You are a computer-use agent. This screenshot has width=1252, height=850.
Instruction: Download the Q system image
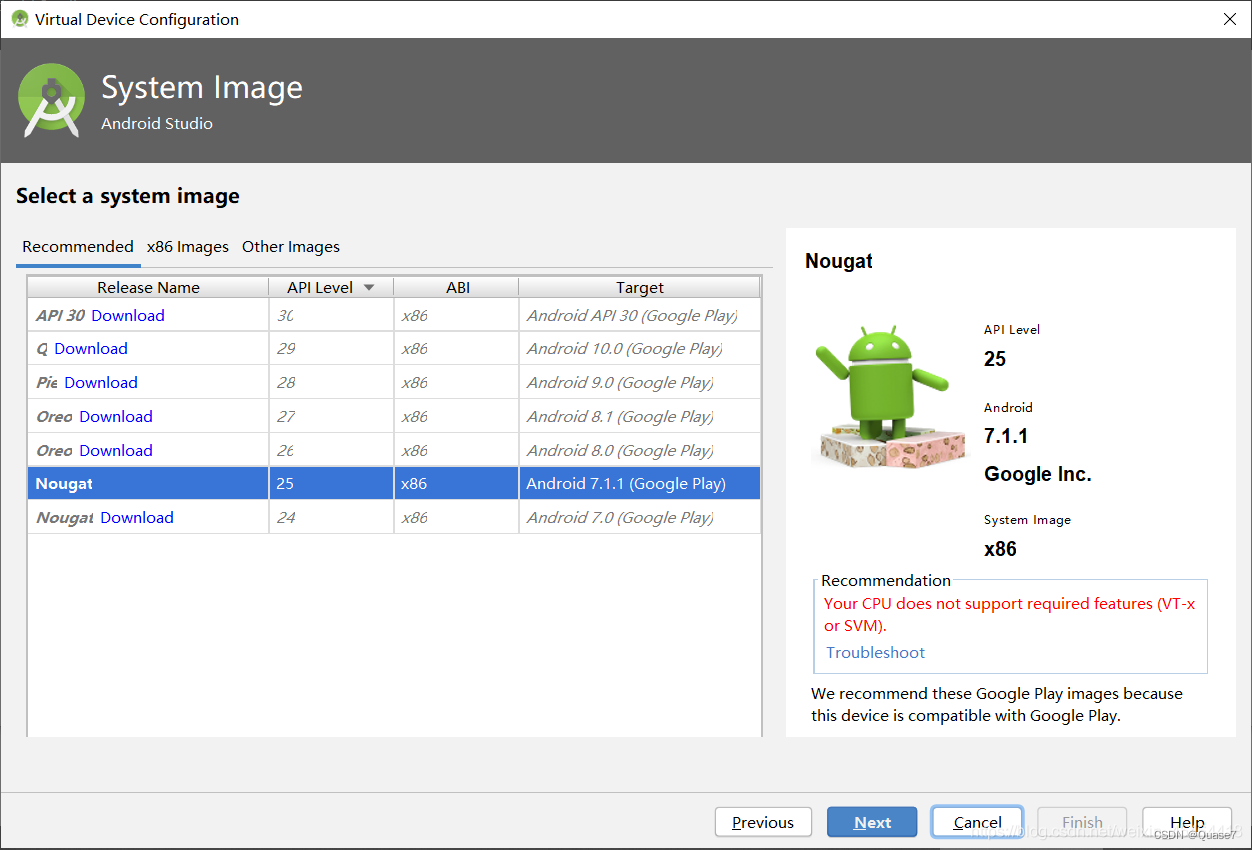click(x=91, y=348)
